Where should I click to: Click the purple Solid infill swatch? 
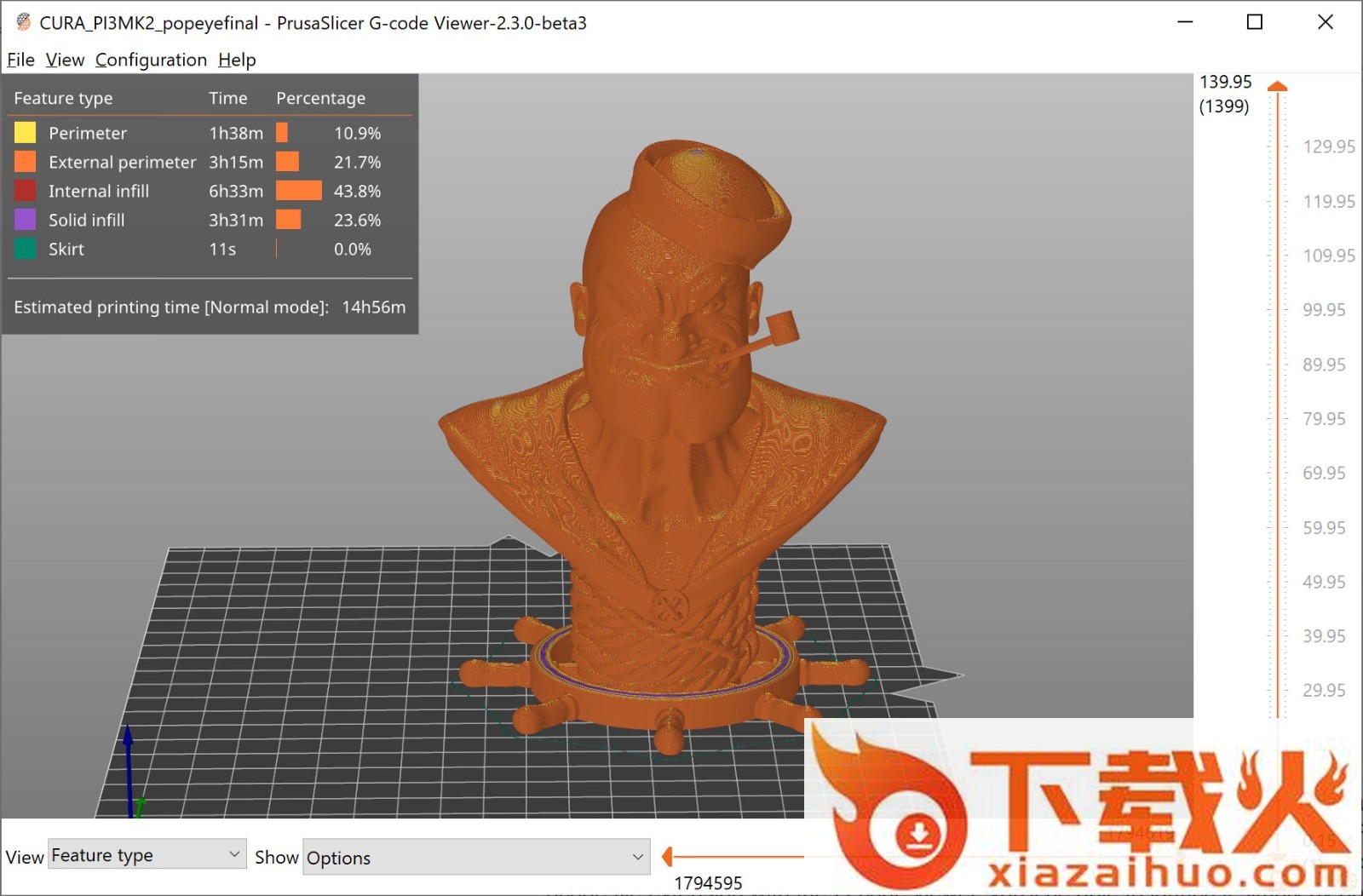pyautogui.click(x=26, y=220)
